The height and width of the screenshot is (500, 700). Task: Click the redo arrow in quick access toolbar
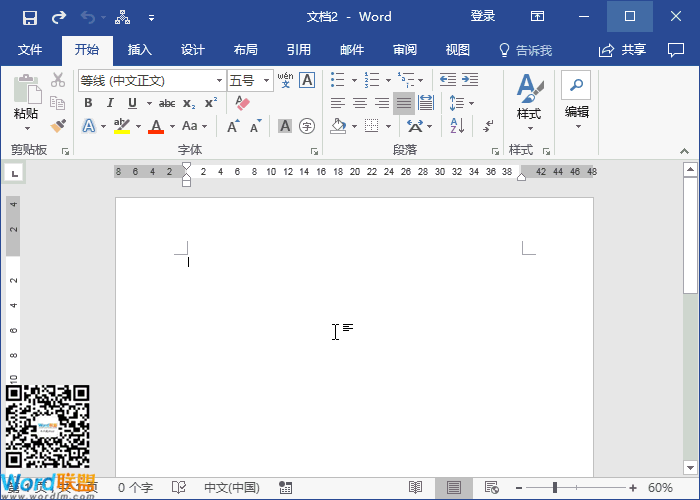pyautogui.click(x=59, y=17)
